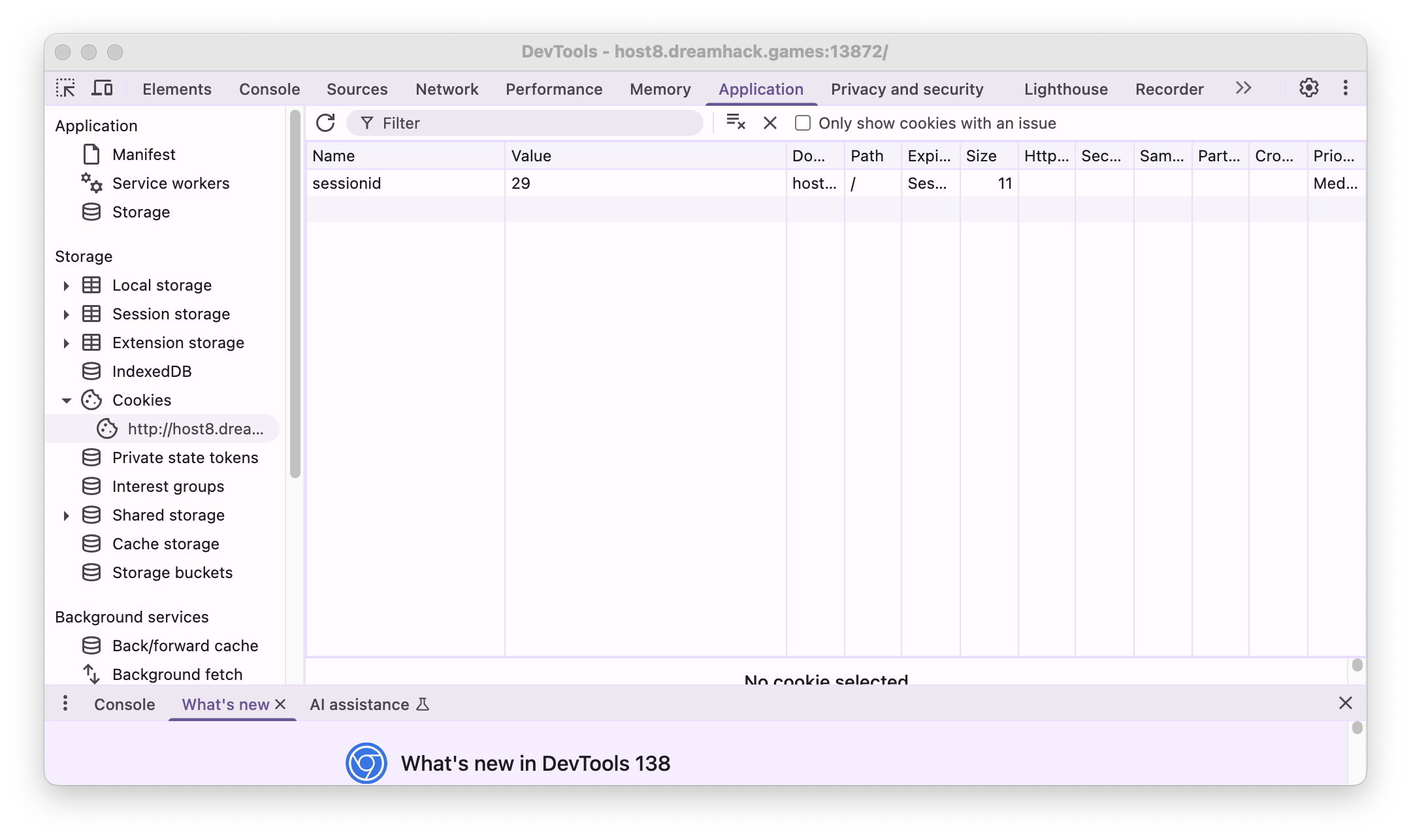Viewport: 1411px width, 840px height.
Task: Delete selected cookie X icon
Action: click(770, 123)
